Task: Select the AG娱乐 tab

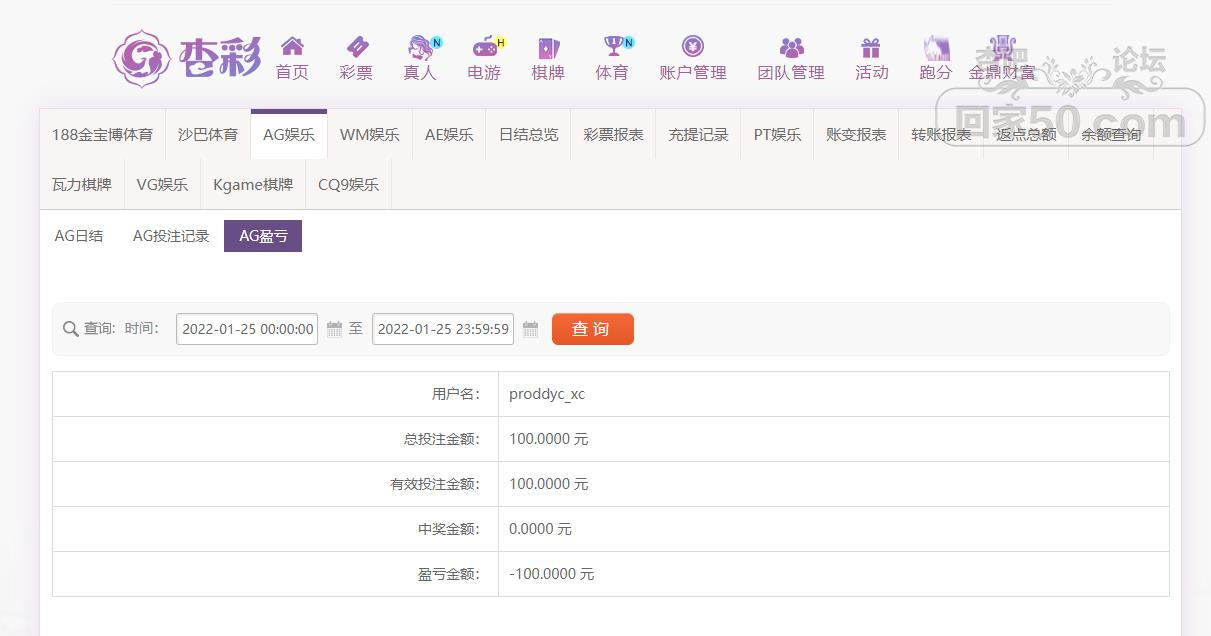Action: [289, 134]
